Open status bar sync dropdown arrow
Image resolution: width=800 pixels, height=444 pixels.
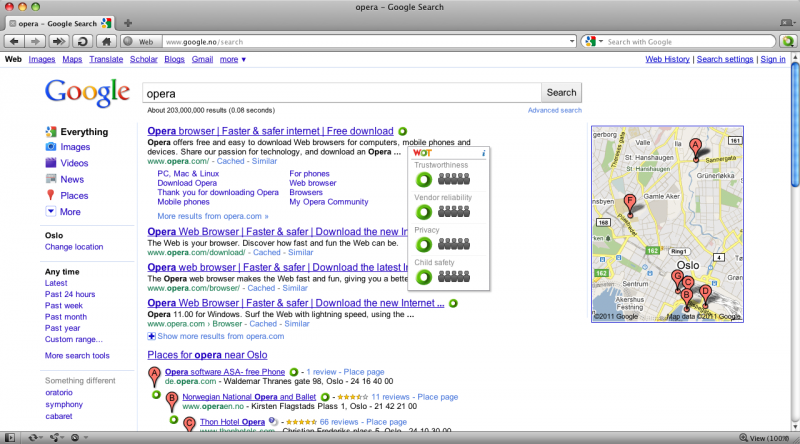coord(43,437)
